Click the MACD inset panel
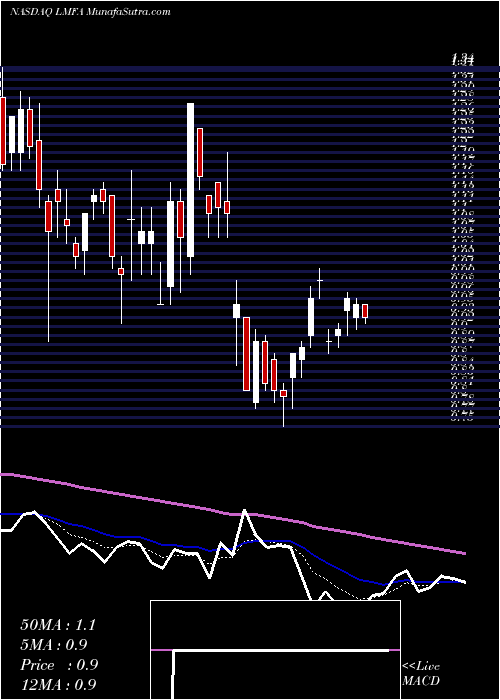This screenshot has width=500, height=700. tap(275, 650)
